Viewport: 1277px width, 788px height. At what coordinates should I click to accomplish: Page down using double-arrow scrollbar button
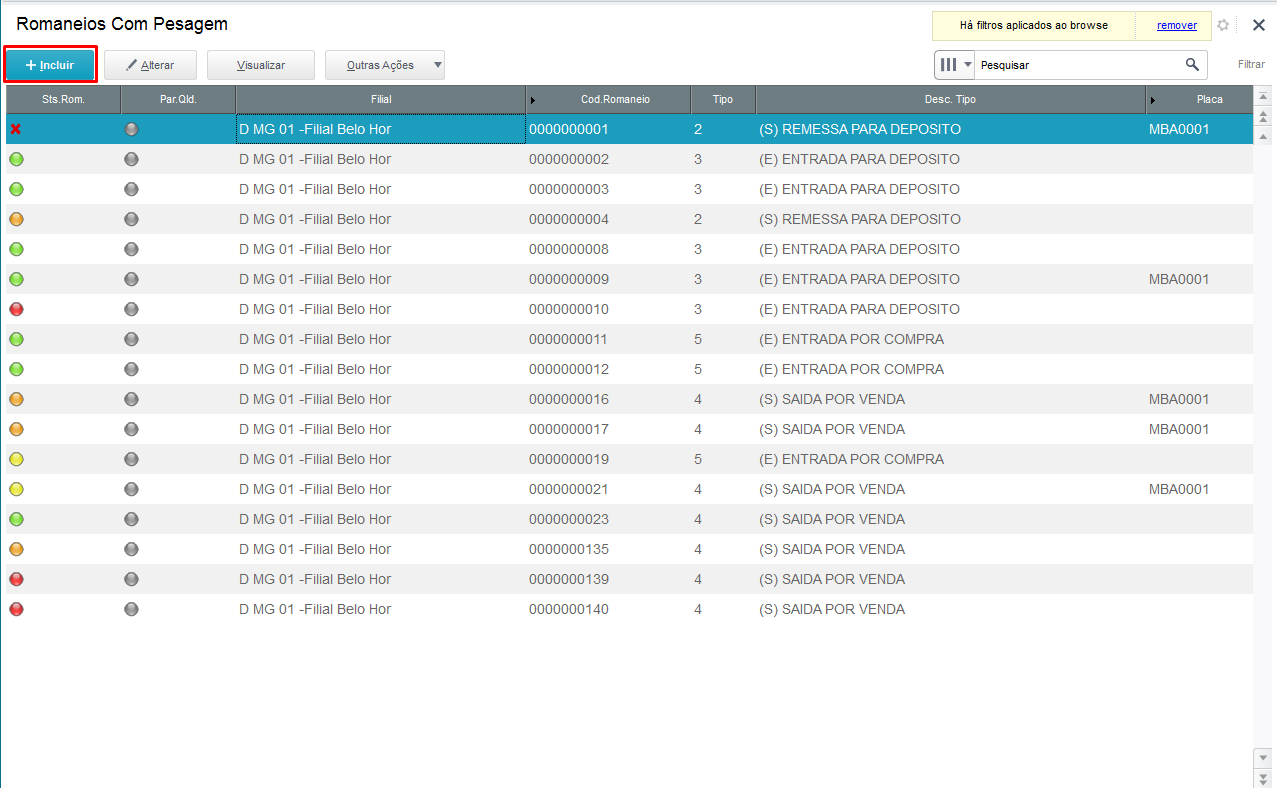pyautogui.click(x=1263, y=777)
